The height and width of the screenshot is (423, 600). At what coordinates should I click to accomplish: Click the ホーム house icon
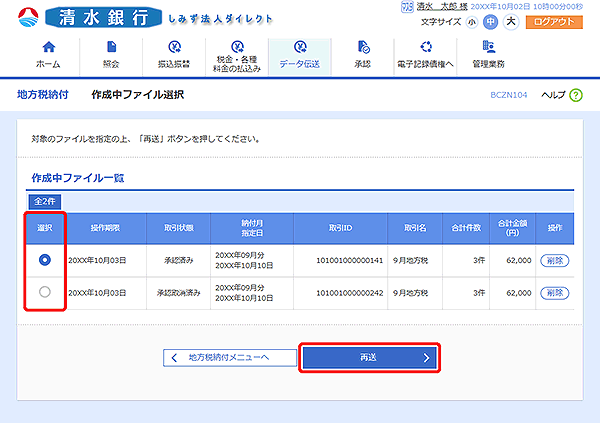(47, 47)
